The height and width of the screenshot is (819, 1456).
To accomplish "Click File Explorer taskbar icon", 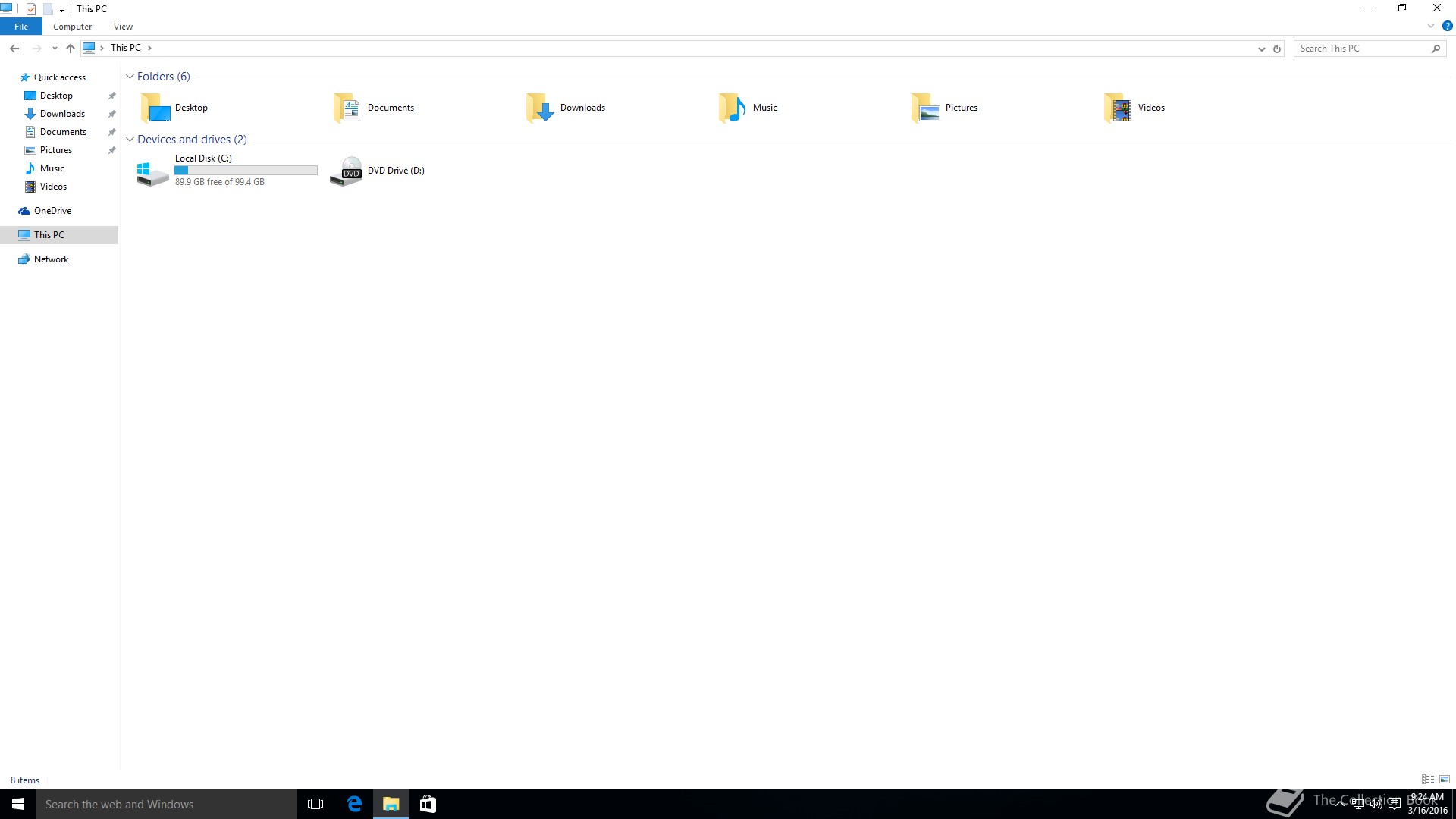I will [391, 804].
